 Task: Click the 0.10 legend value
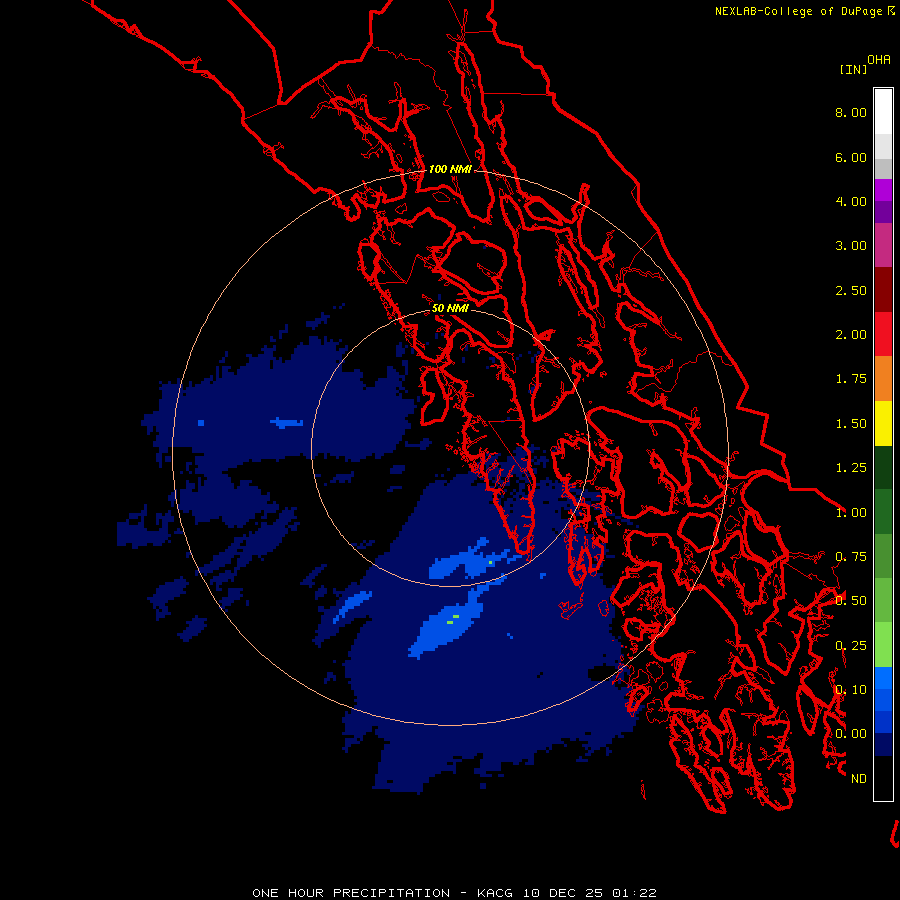pos(851,690)
